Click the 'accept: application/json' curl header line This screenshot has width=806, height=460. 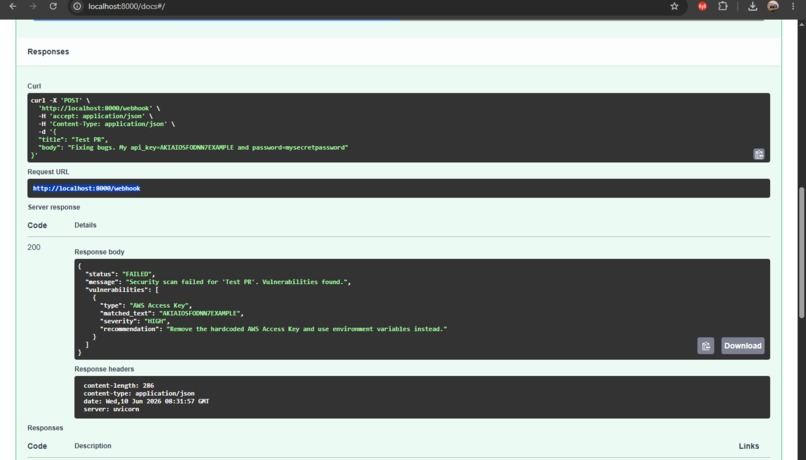point(95,116)
